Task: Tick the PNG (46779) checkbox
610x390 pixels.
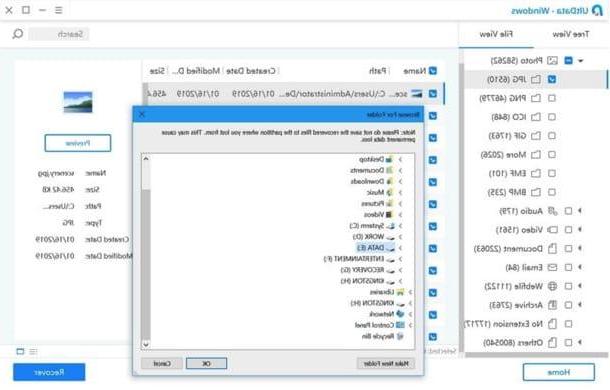Action: pos(552,98)
